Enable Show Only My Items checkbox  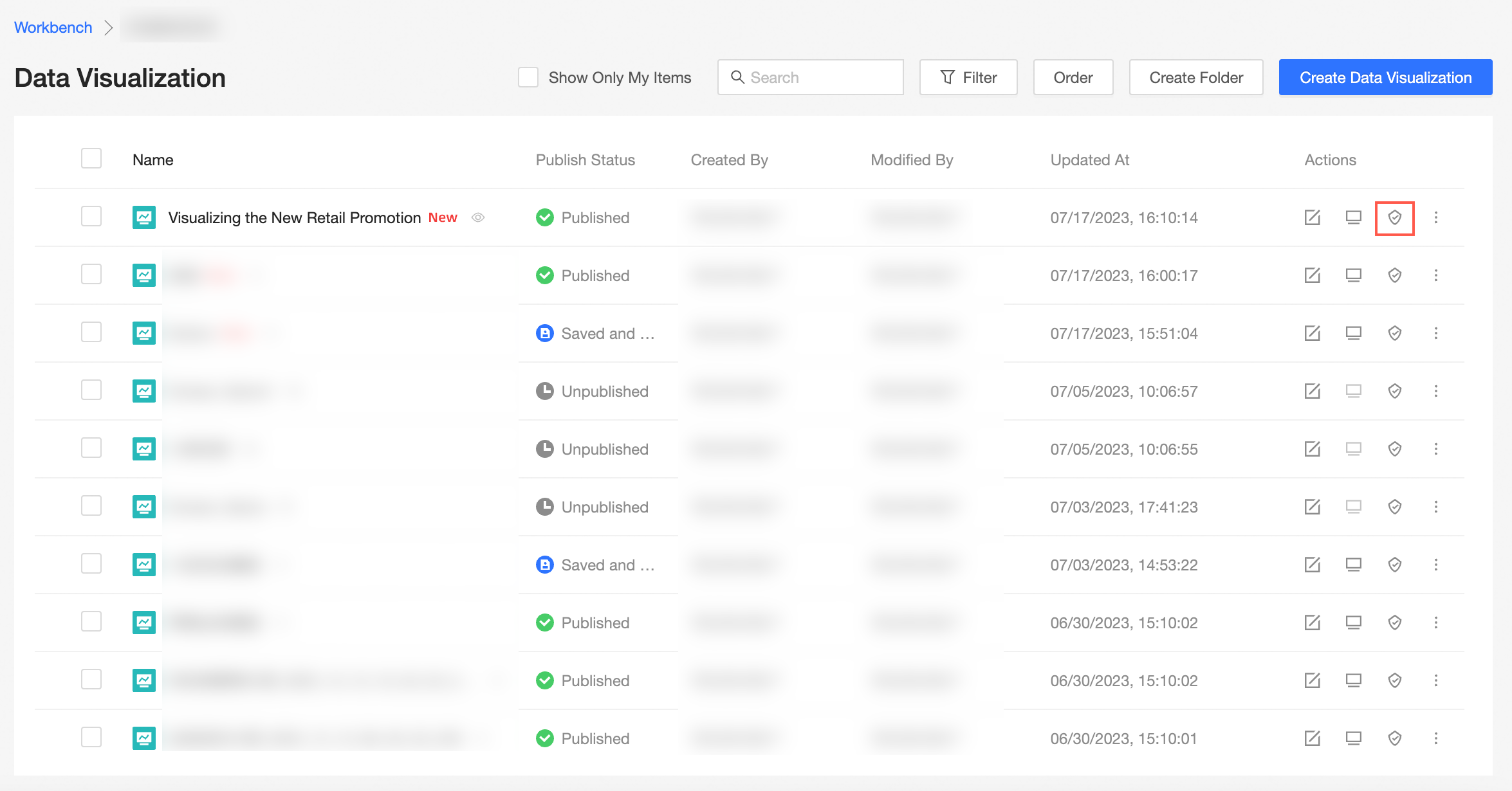[528, 78]
